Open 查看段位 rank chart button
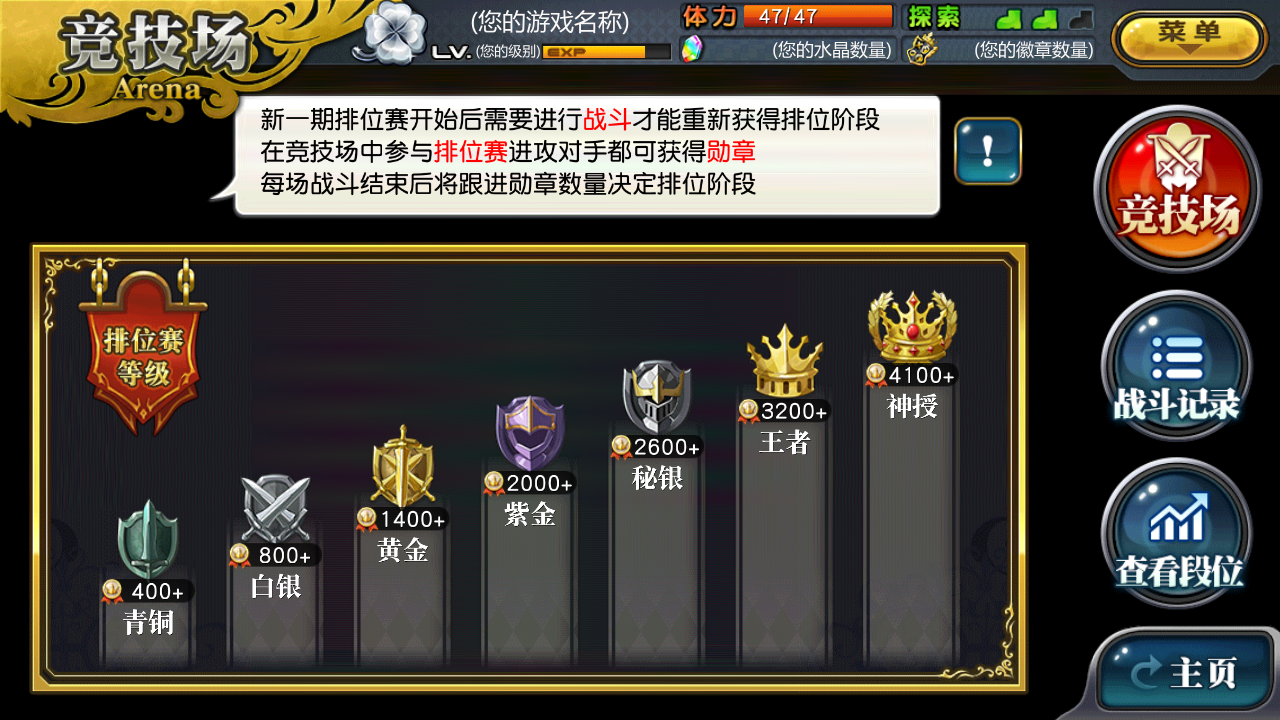The height and width of the screenshot is (720, 1280). click(x=1178, y=534)
